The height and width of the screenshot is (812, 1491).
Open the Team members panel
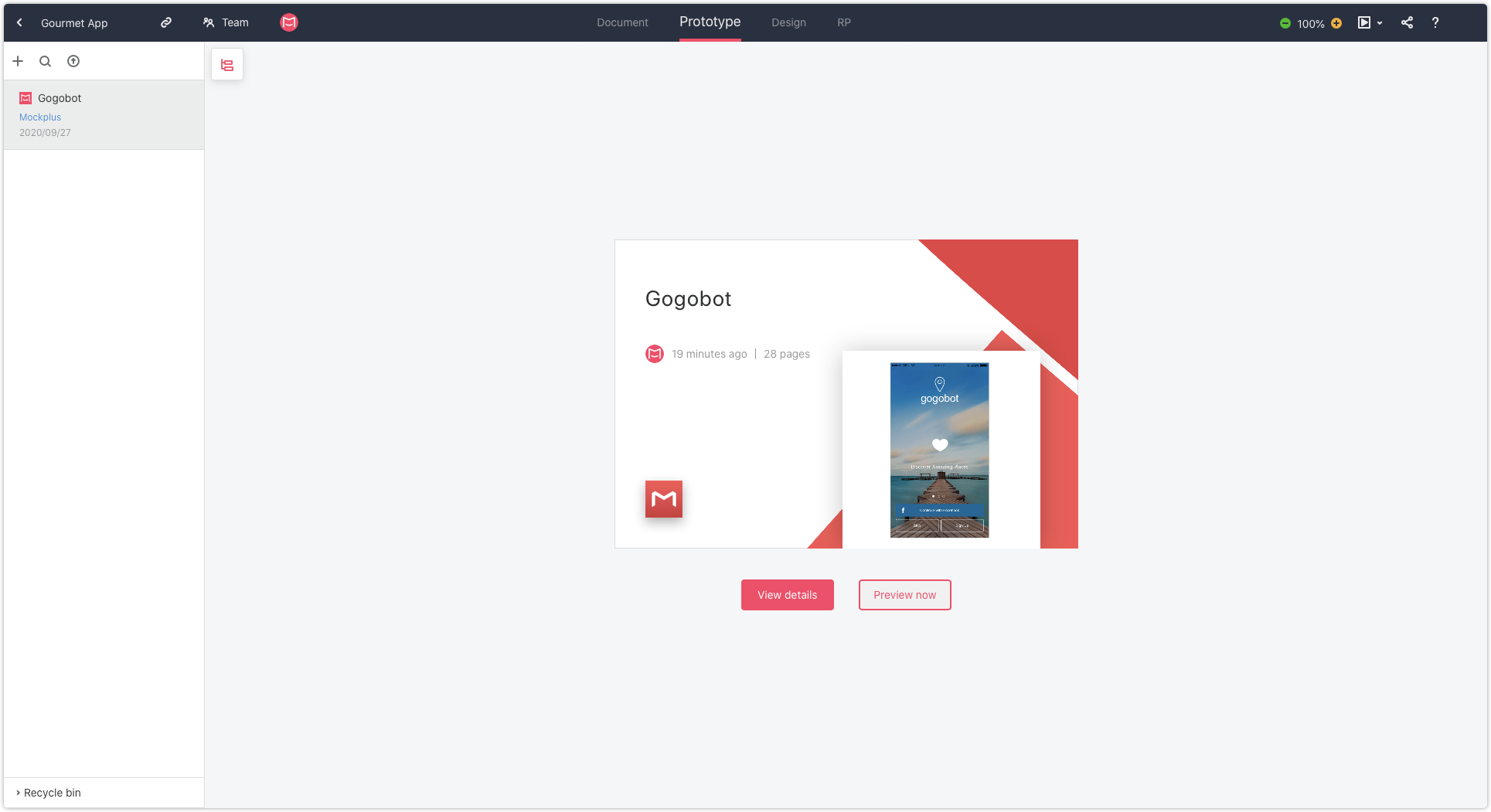pyautogui.click(x=226, y=22)
